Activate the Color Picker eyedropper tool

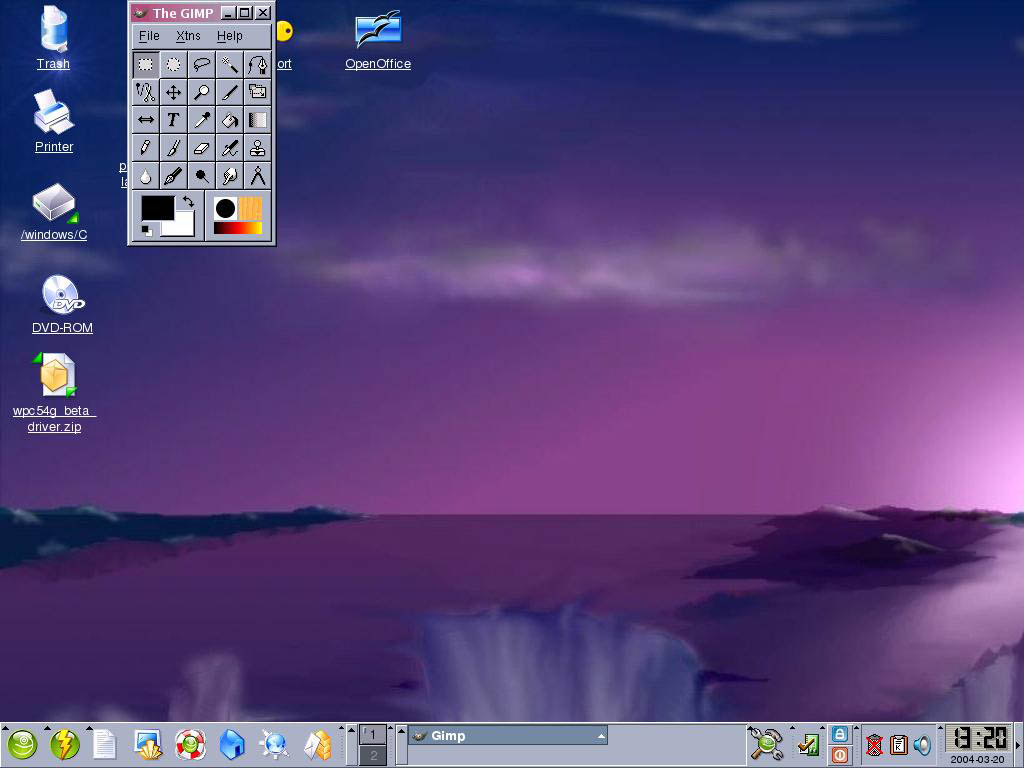(x=202, y=120)
